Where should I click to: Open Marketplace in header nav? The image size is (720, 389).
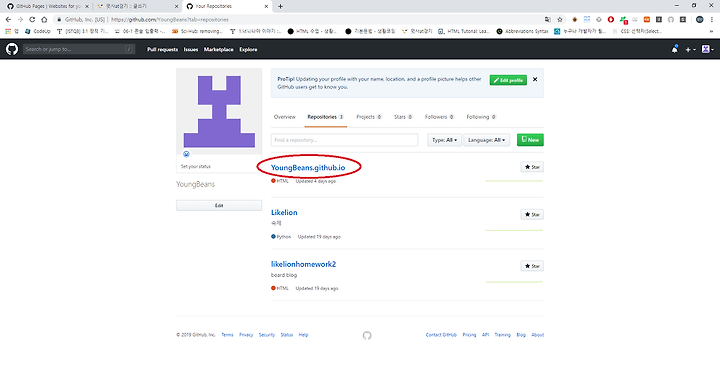point(219,50)
